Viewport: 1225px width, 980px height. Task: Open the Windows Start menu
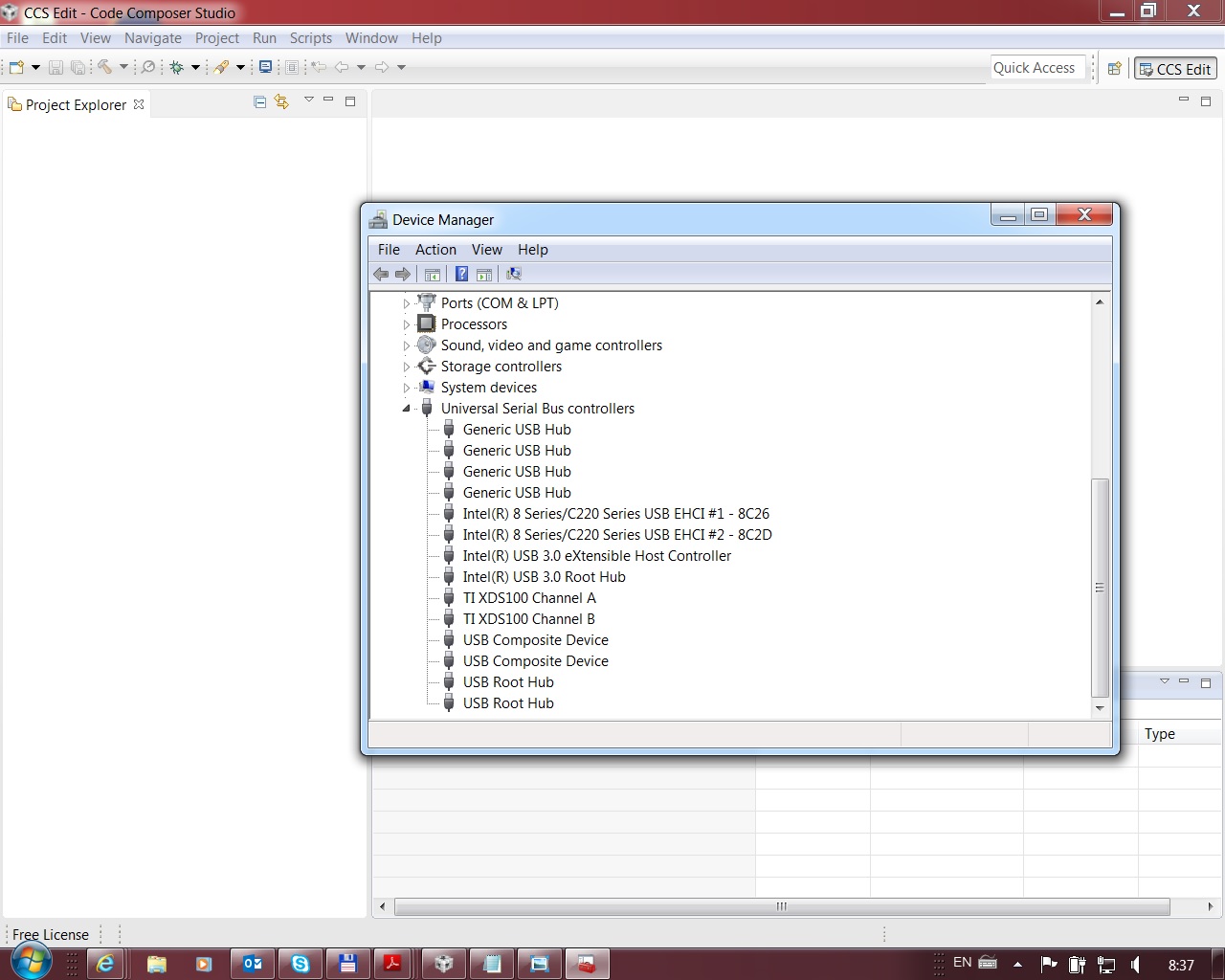[x=30, y=962]
